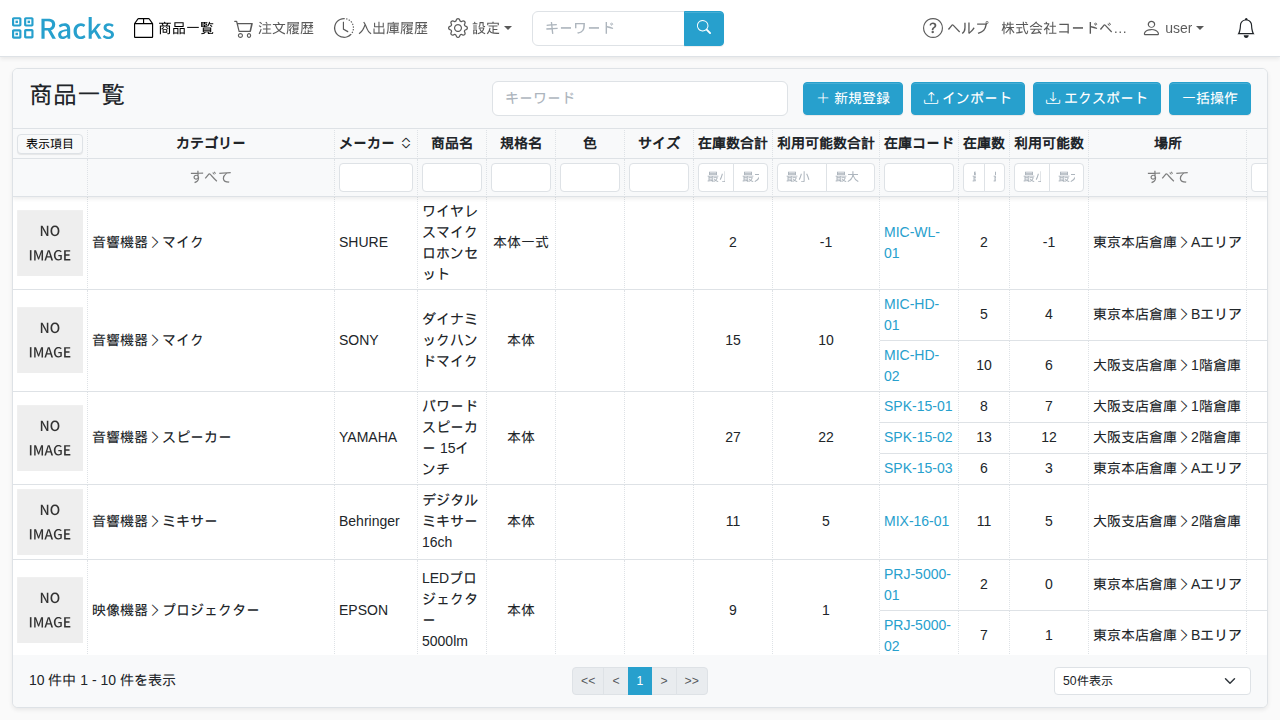1280x720 pixels.
Task: Focus the 在庫コード filter input
Action: (x=919, y=177)
